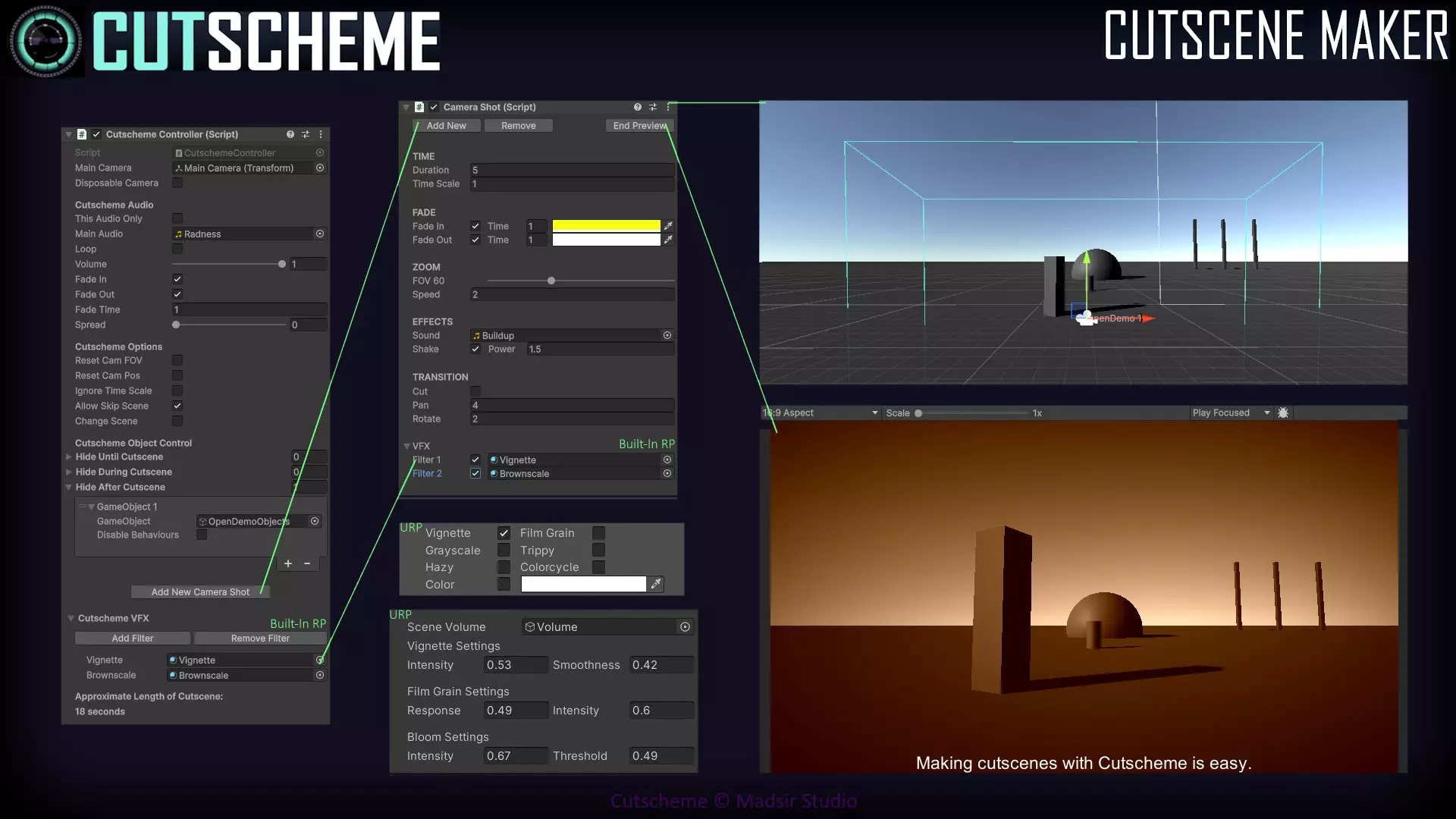The width and height of the screenshot is (1456, 819).
Task: Click the Remove Filter button
Action: (x=260, y=639)
